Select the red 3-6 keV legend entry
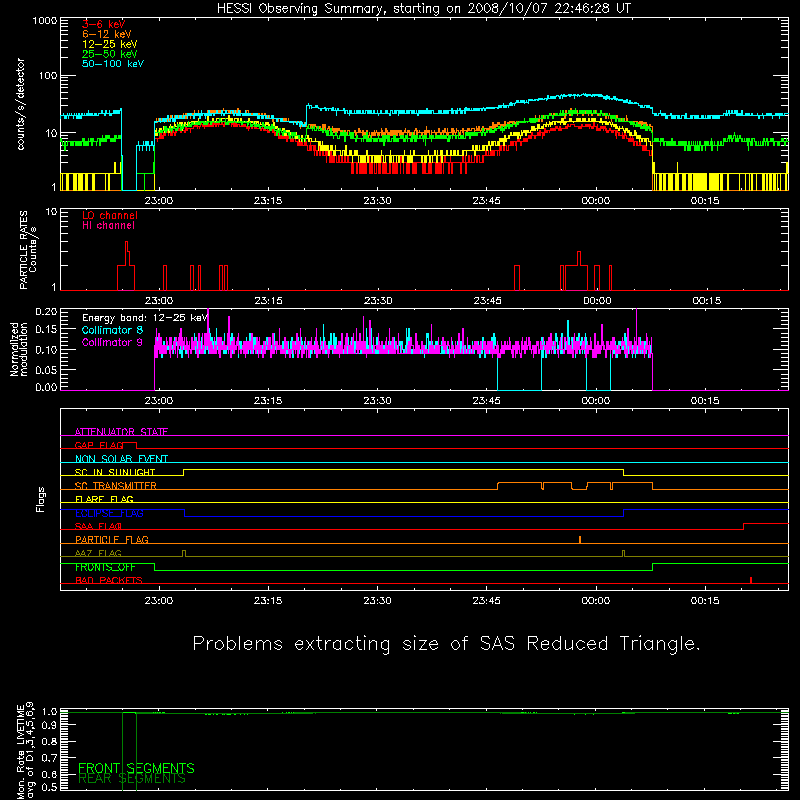 103,24
